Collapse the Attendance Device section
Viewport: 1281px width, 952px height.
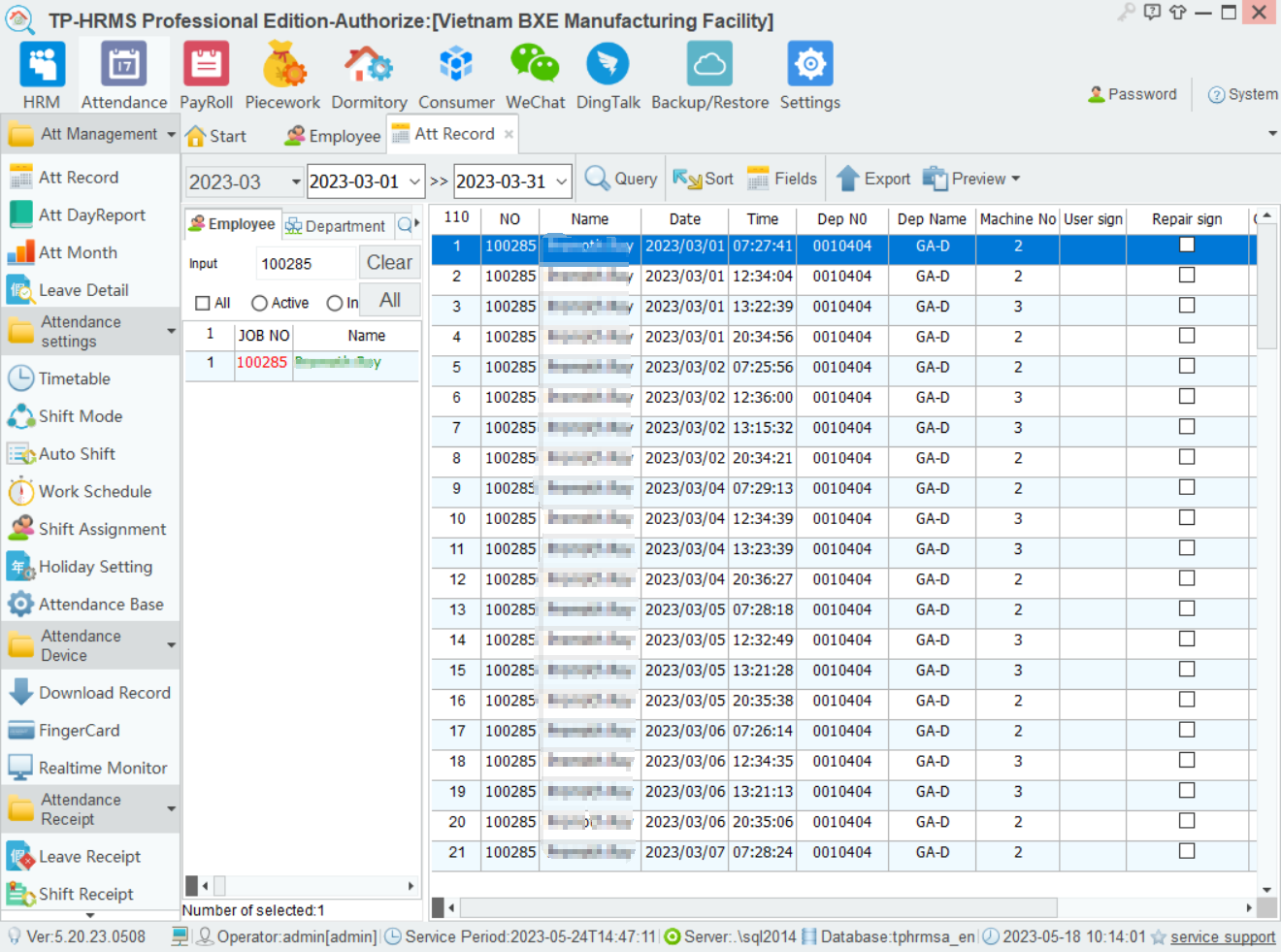[171, 645]
